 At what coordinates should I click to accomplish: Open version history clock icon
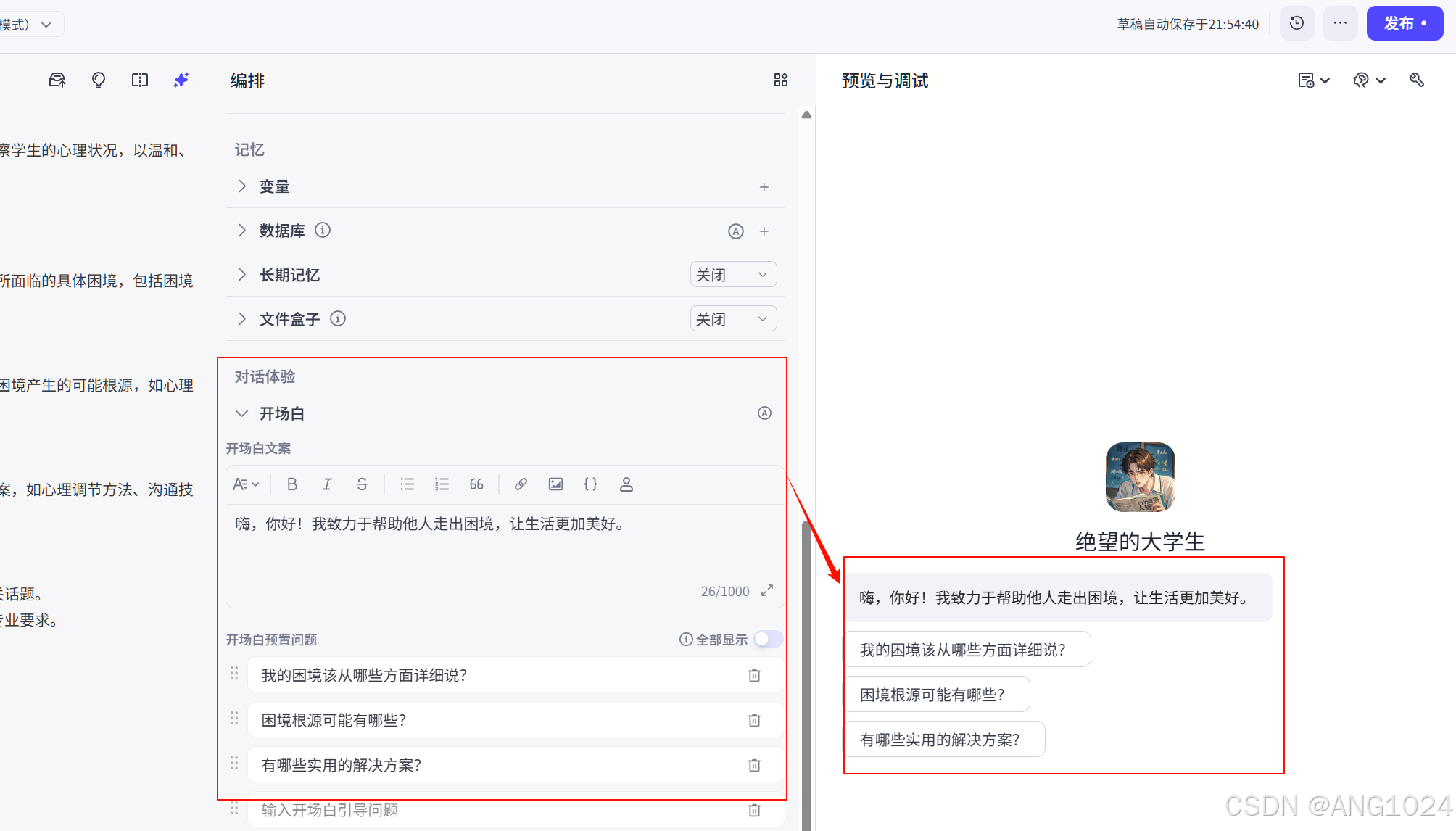pos(1296,24)
